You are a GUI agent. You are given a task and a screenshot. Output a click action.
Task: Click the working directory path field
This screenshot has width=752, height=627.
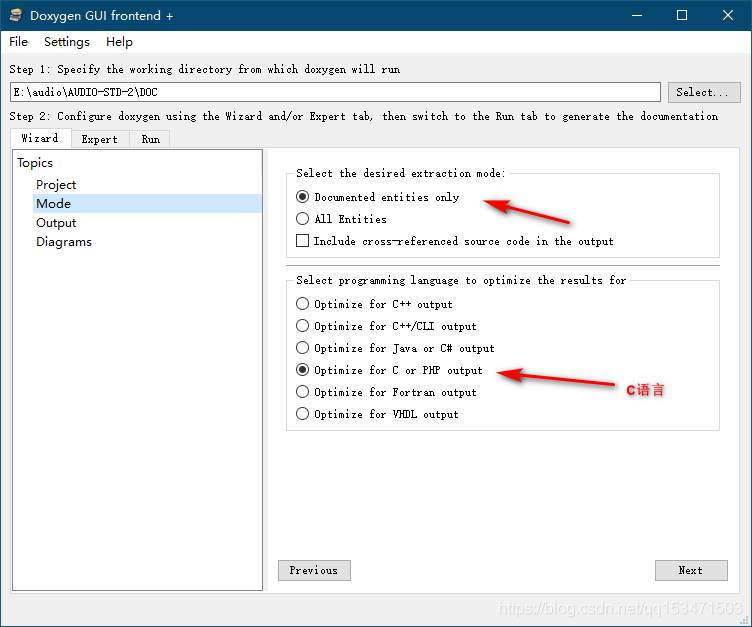tap(335, 92)
